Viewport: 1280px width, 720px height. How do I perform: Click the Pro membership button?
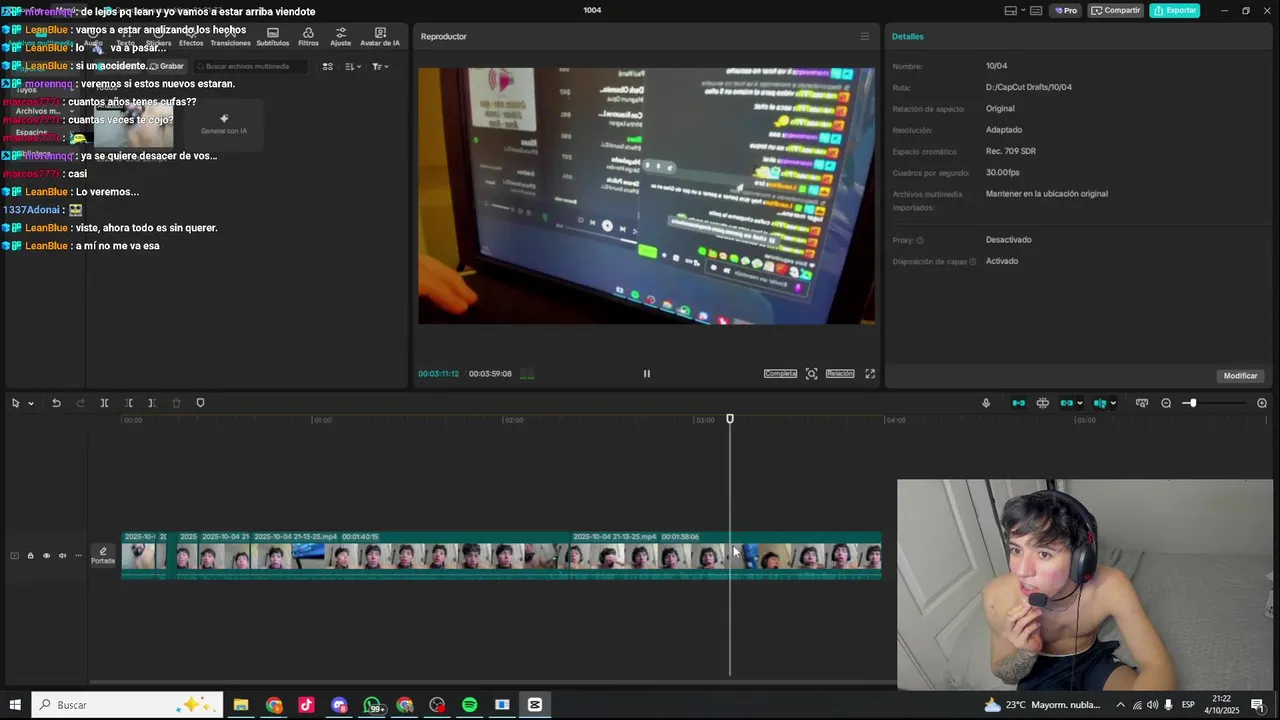pyautogui.click(x=1065, y=10)
